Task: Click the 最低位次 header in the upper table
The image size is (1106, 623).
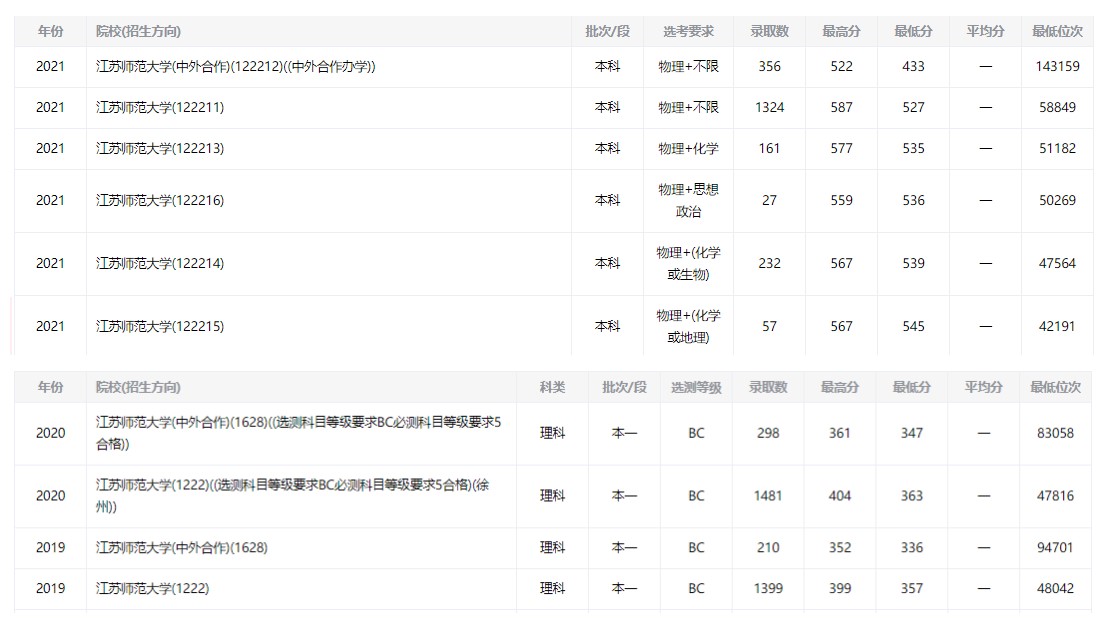Action: 1057,31
